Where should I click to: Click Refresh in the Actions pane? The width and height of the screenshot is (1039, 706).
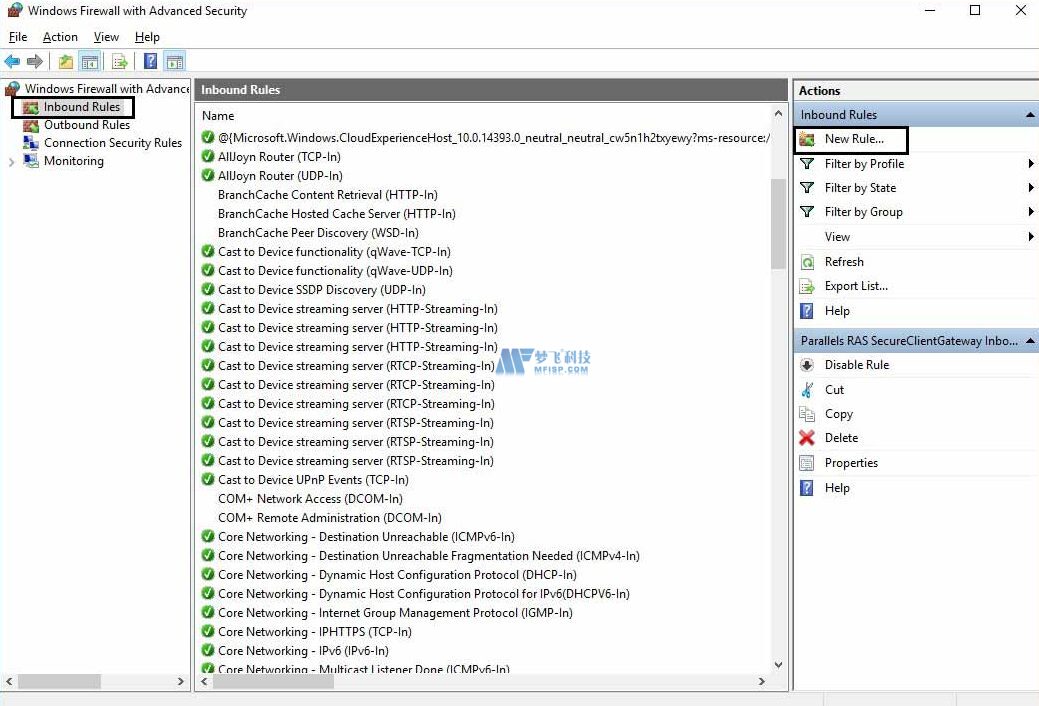(843, 262)
